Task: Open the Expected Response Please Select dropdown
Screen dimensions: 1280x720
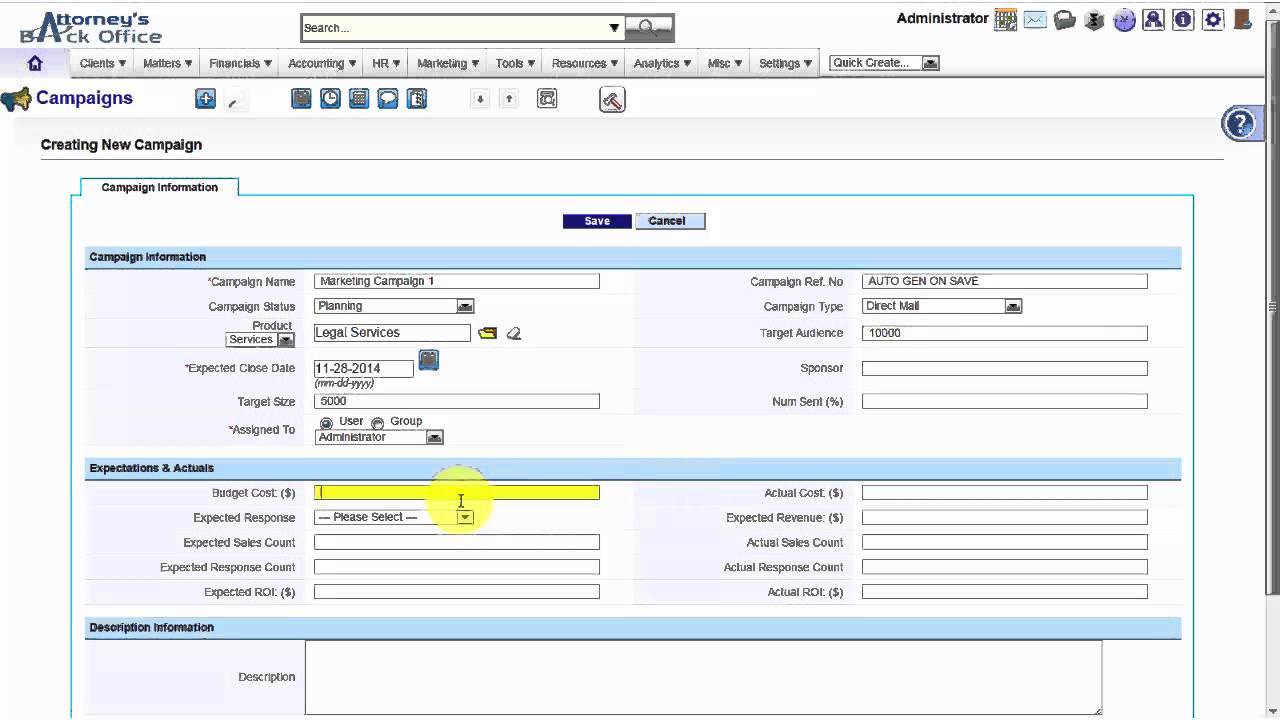Action: click(x=394, y=517)
